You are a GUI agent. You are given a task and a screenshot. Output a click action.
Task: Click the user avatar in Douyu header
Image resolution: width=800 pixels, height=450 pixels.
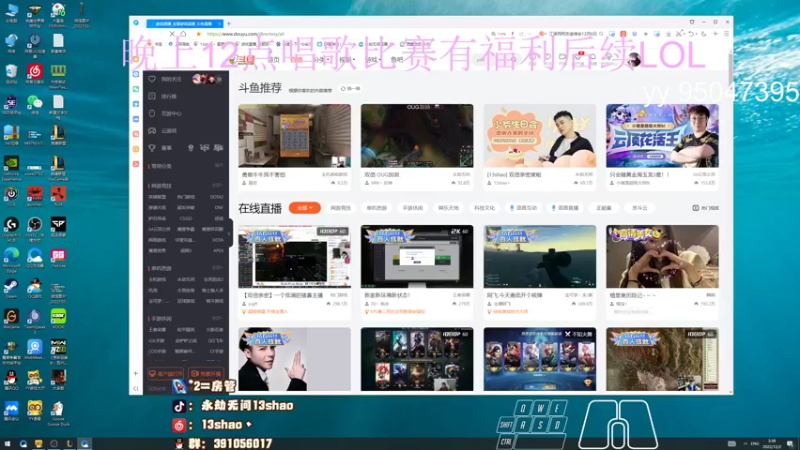(x=634, y=60)
